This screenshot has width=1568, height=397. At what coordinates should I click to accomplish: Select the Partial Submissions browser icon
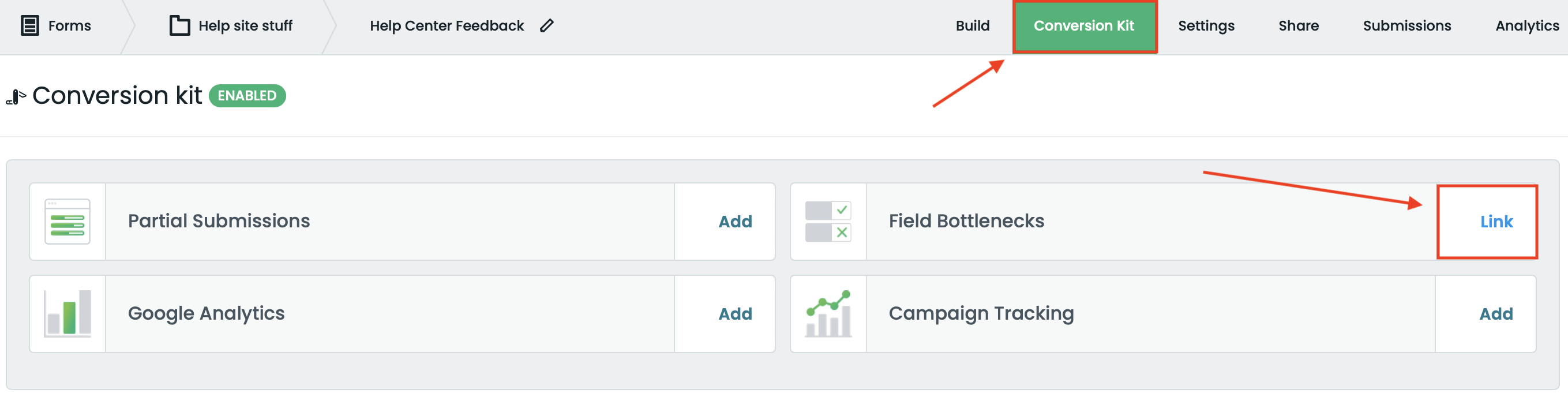click(67, 221)
